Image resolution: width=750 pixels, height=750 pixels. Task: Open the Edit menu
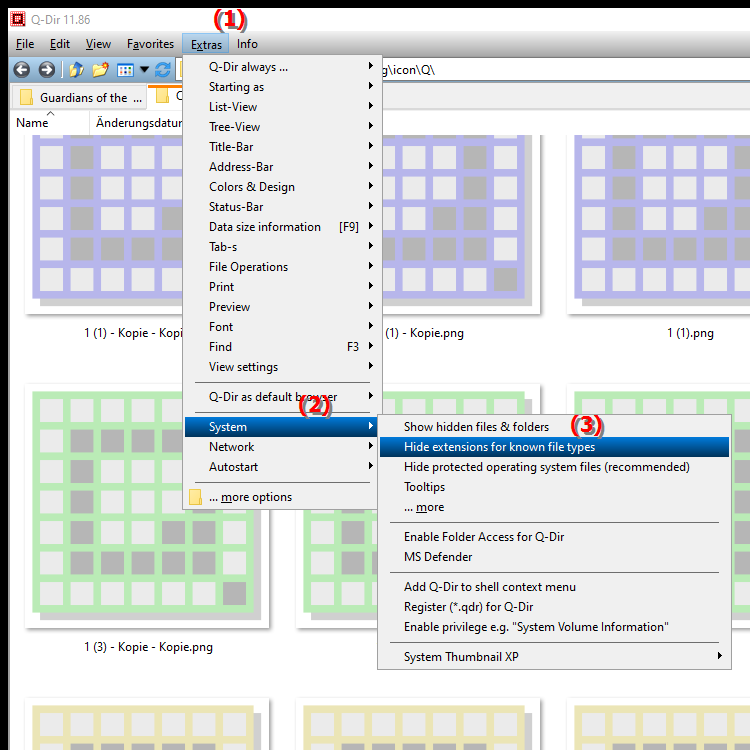point(60,44)
